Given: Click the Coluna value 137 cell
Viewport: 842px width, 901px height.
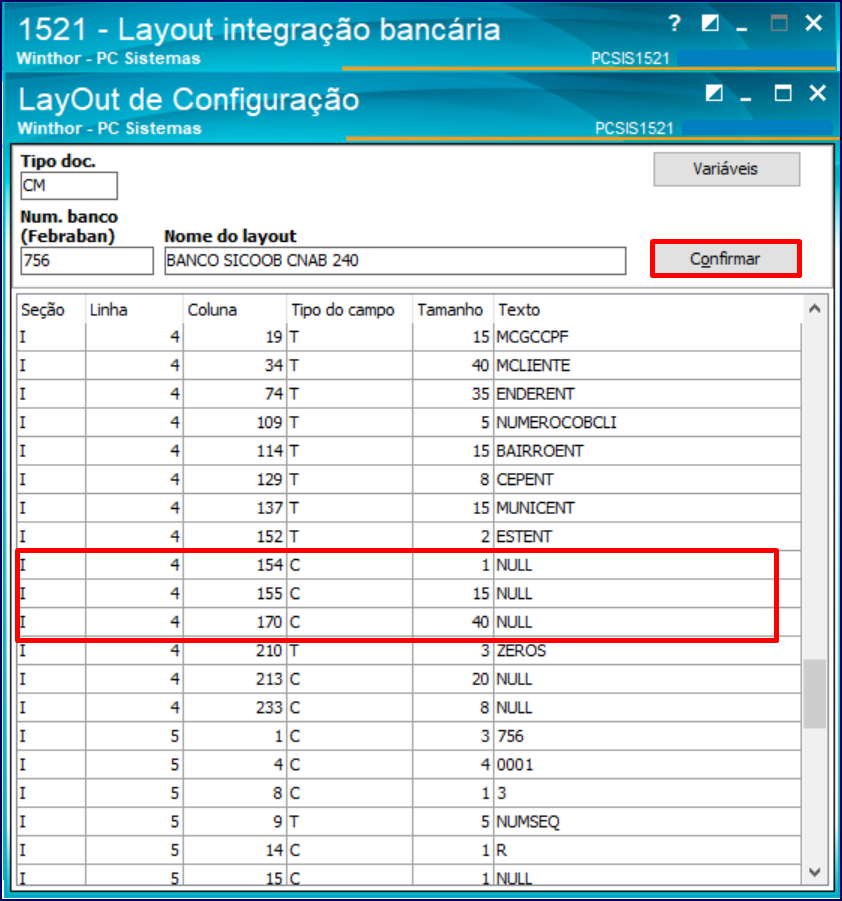Looking at the screenshot, I should coord(234,508).
